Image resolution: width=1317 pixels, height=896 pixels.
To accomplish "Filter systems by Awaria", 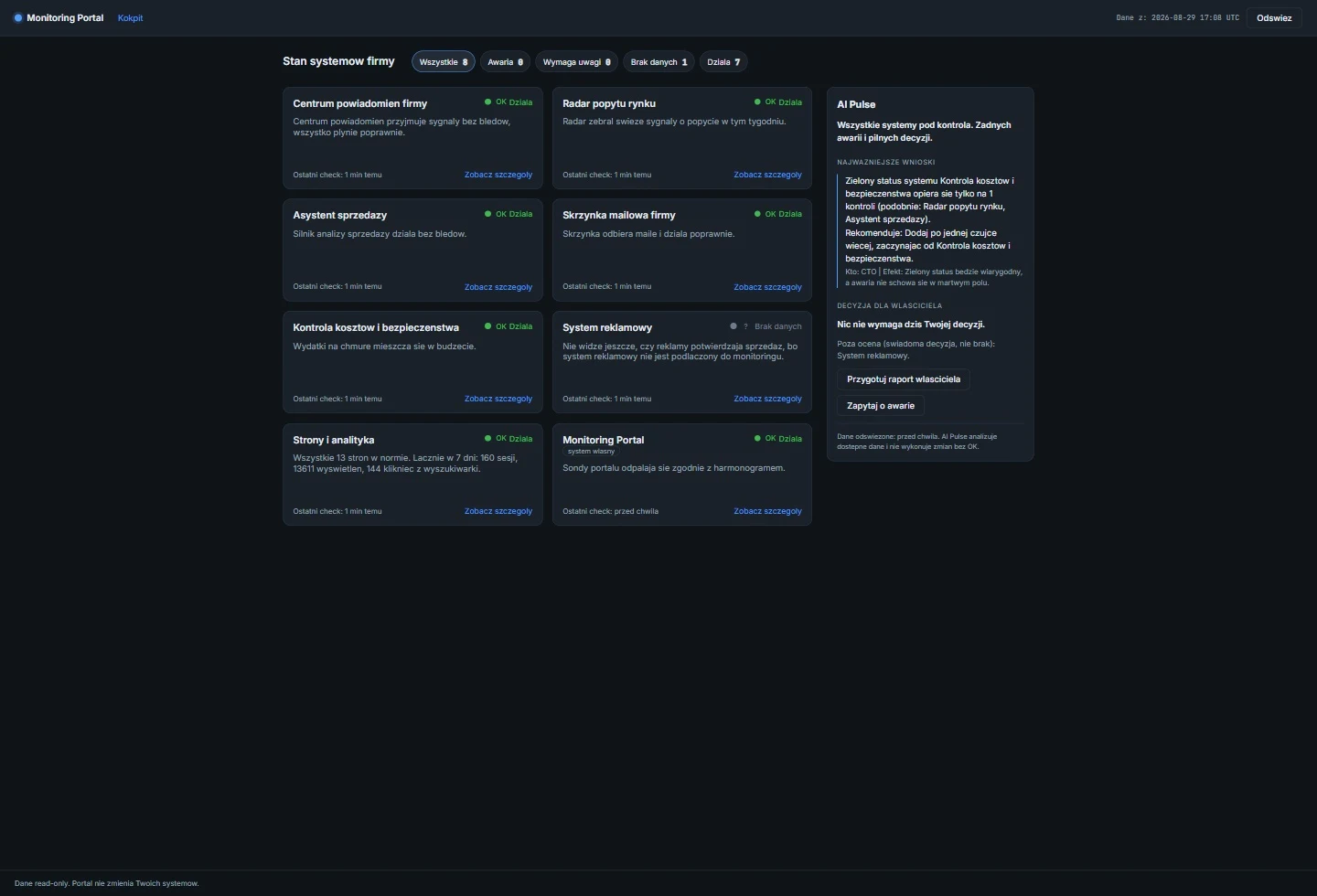I will click(x=505, y=62).
